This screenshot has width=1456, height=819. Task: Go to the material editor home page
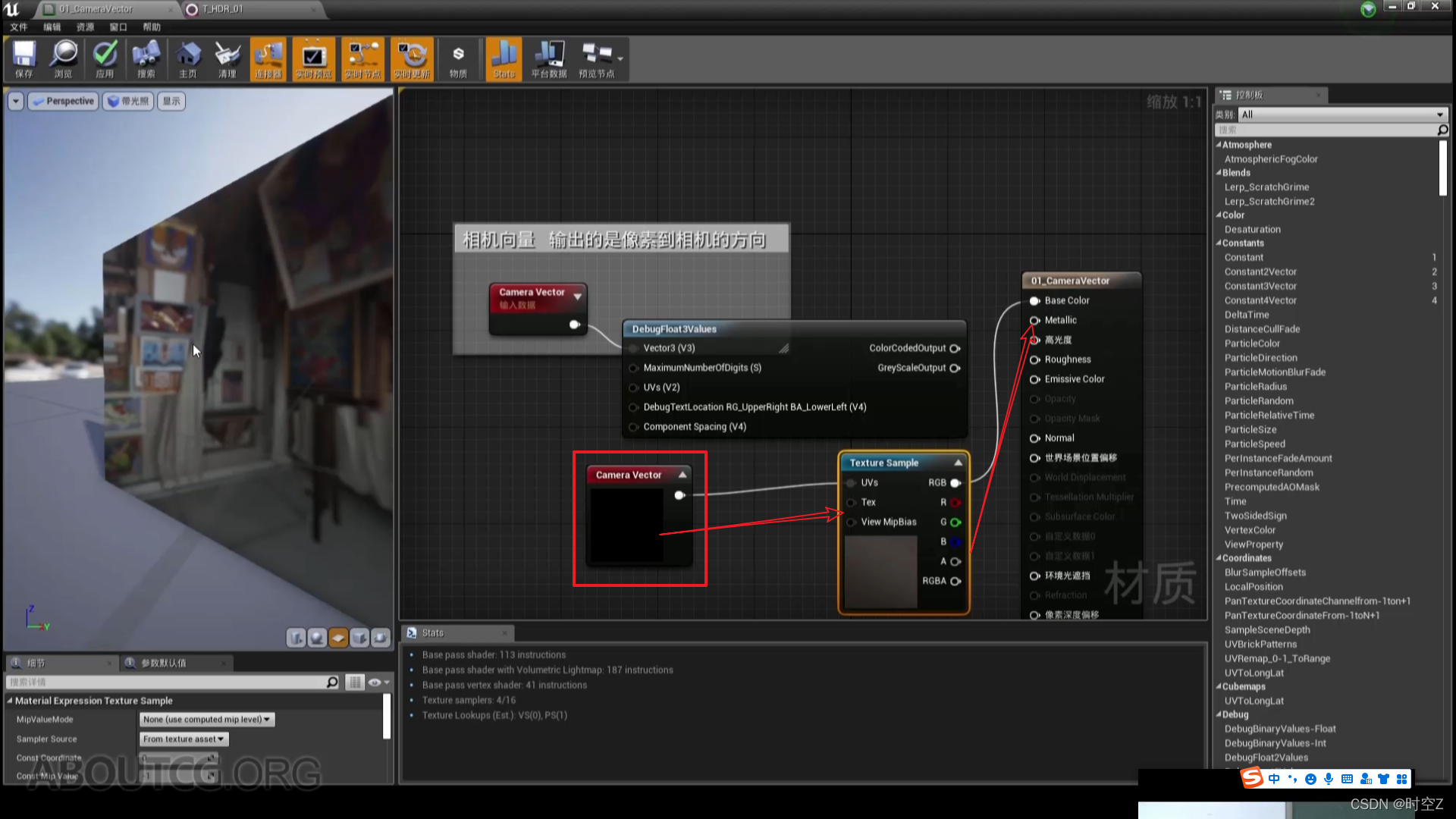(187, 58)
